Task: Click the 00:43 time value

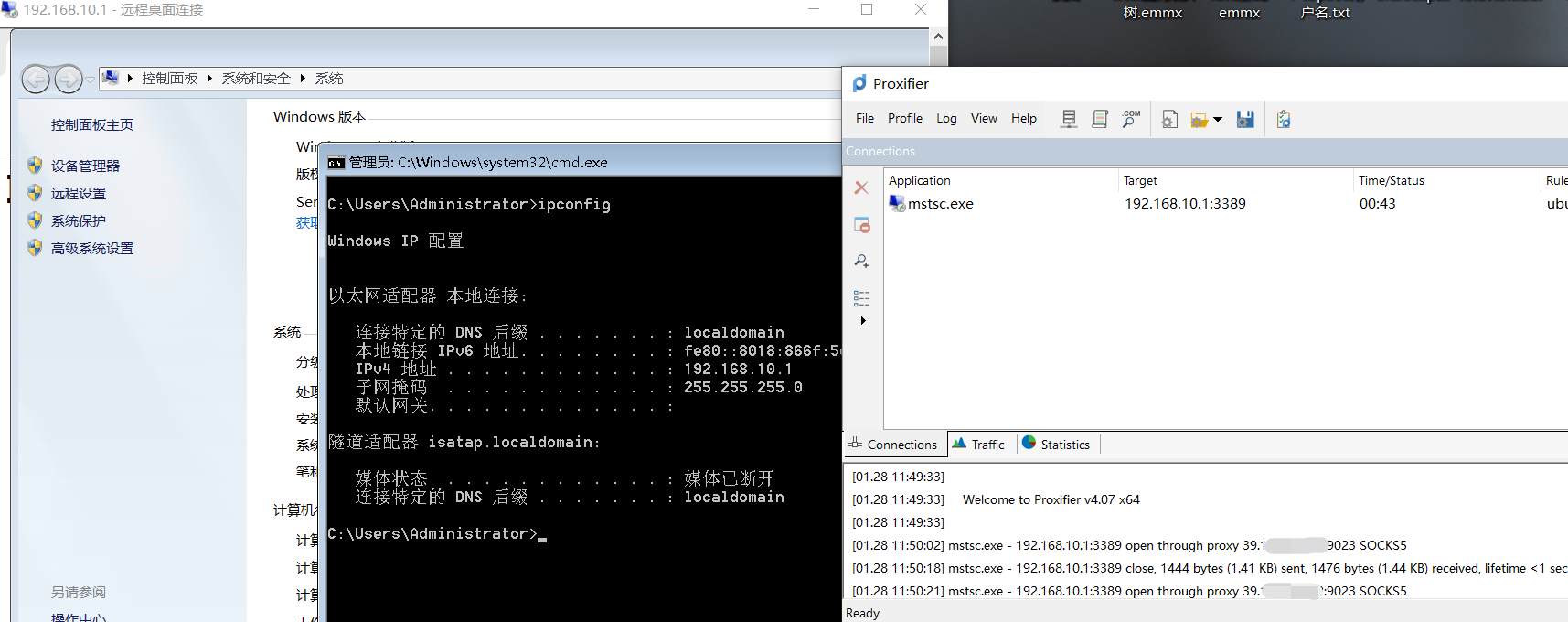Action: click(x=1377, y=204)
